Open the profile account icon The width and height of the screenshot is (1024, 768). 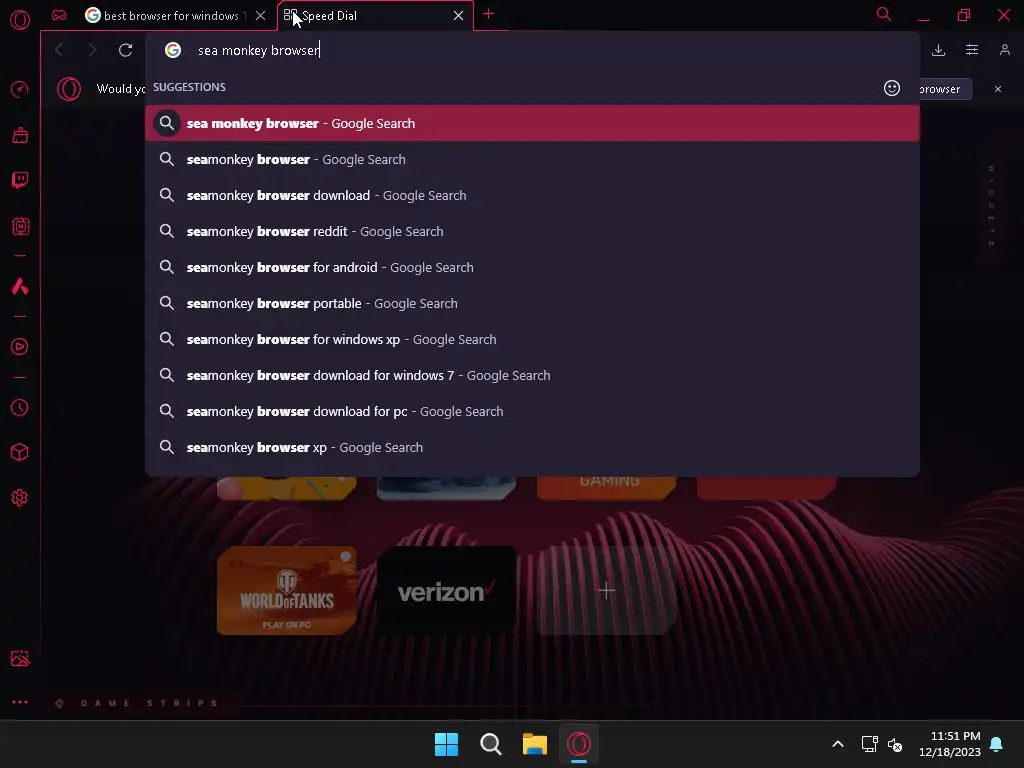click(x=1004, y=50)
